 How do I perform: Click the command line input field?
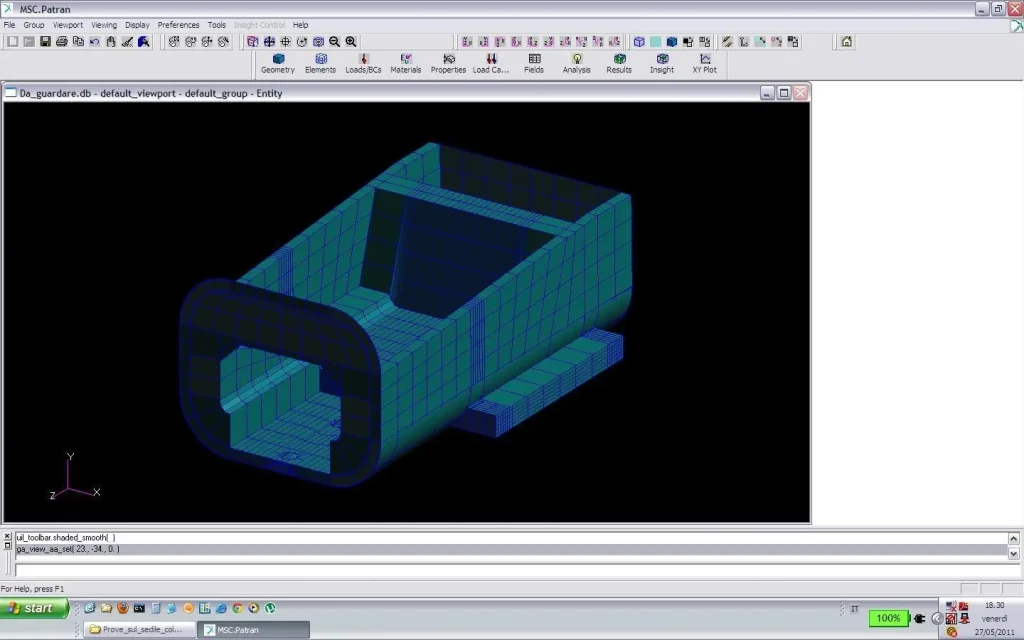[x=512, y=570]
